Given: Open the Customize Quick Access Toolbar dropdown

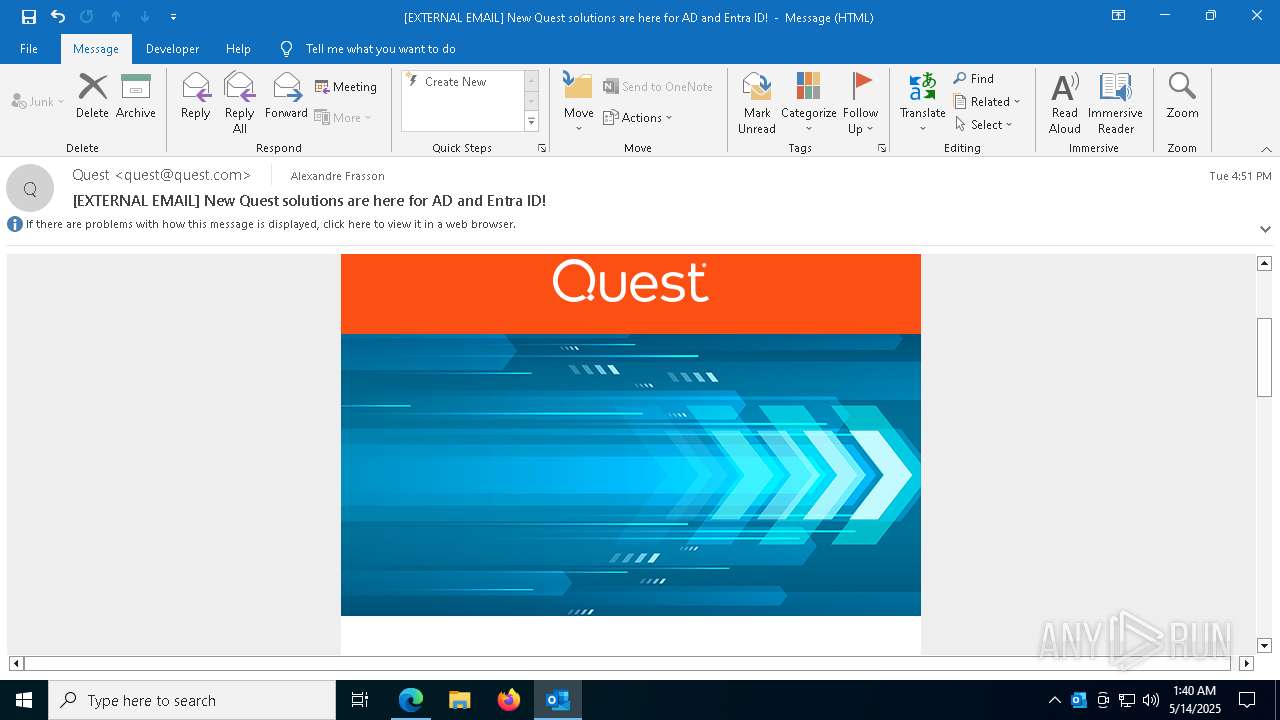Looking at the screenshot, I should pyautogui.click(x=174, y=17).
